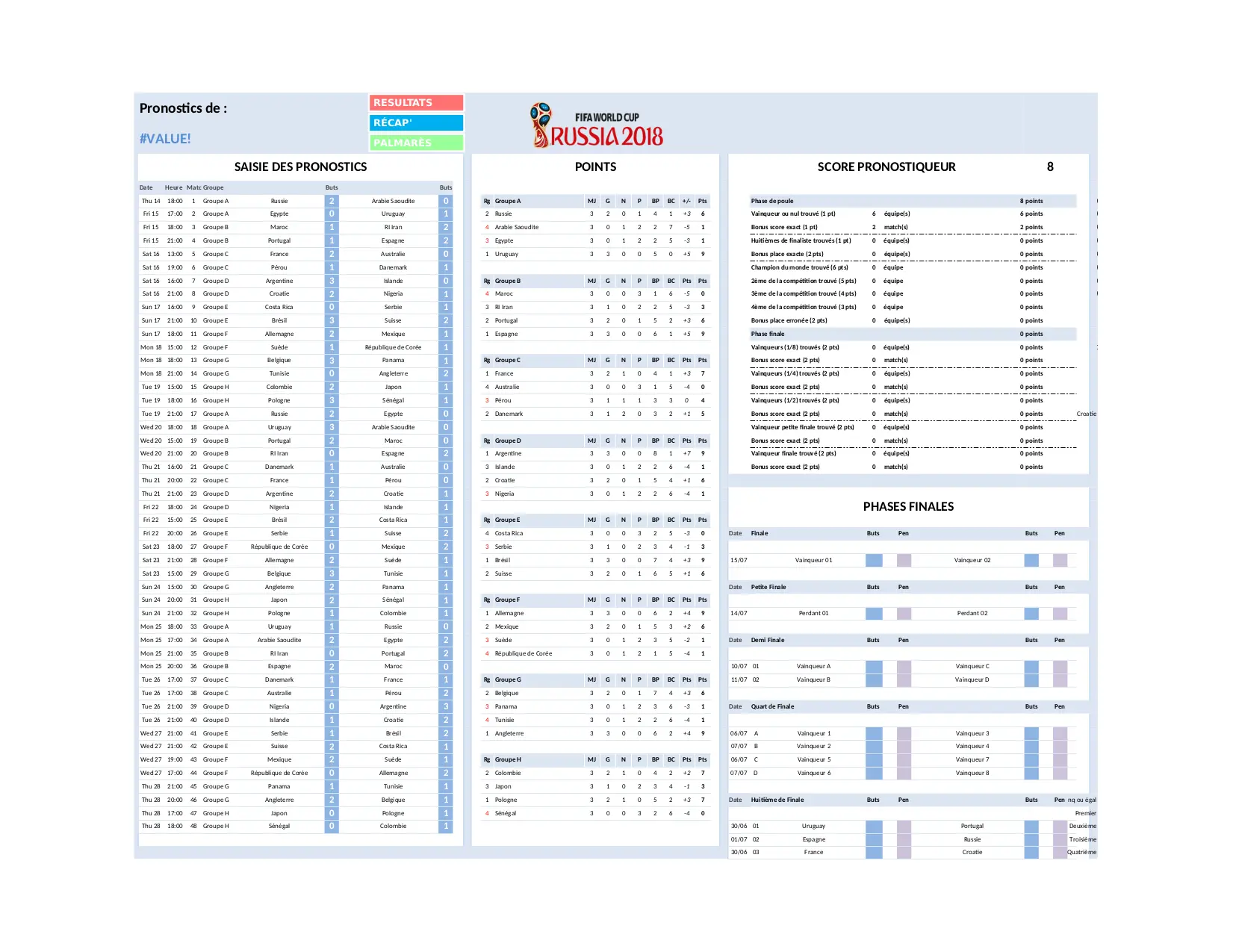Select Vainqueur 01 purple Pen cell in Finale

point(904,560)
